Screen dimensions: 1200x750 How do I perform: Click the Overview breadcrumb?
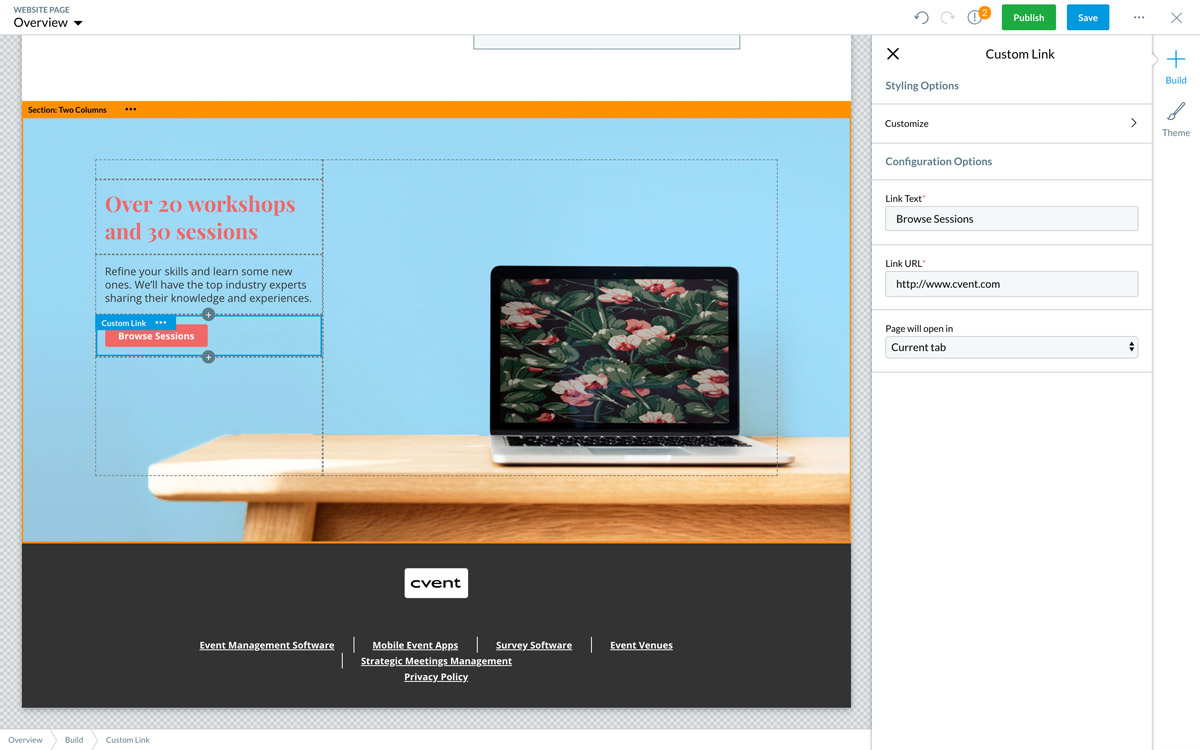point(26,740)
